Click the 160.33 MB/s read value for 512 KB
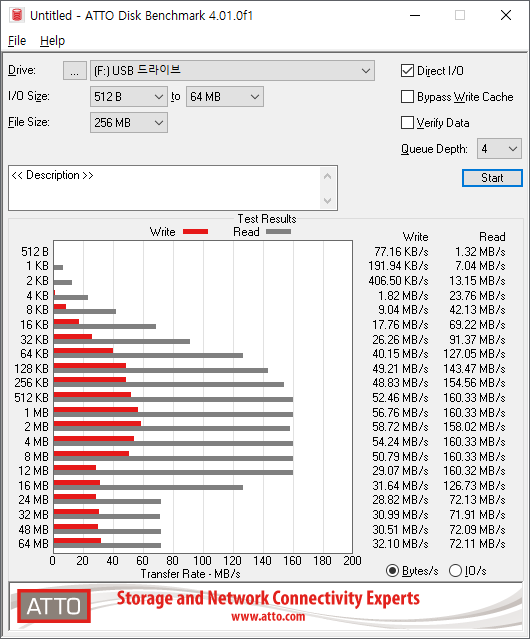 (x=474, y=398)
